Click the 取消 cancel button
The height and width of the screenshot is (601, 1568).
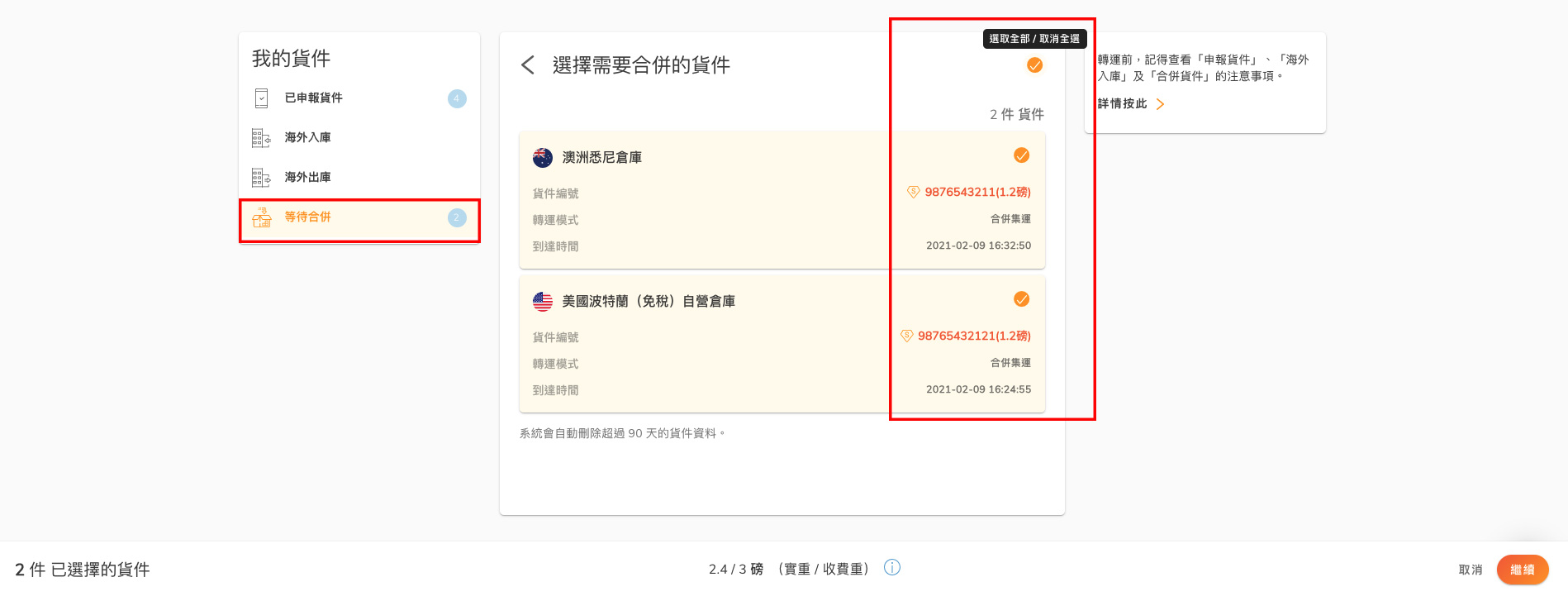(x=1470, y=570)
